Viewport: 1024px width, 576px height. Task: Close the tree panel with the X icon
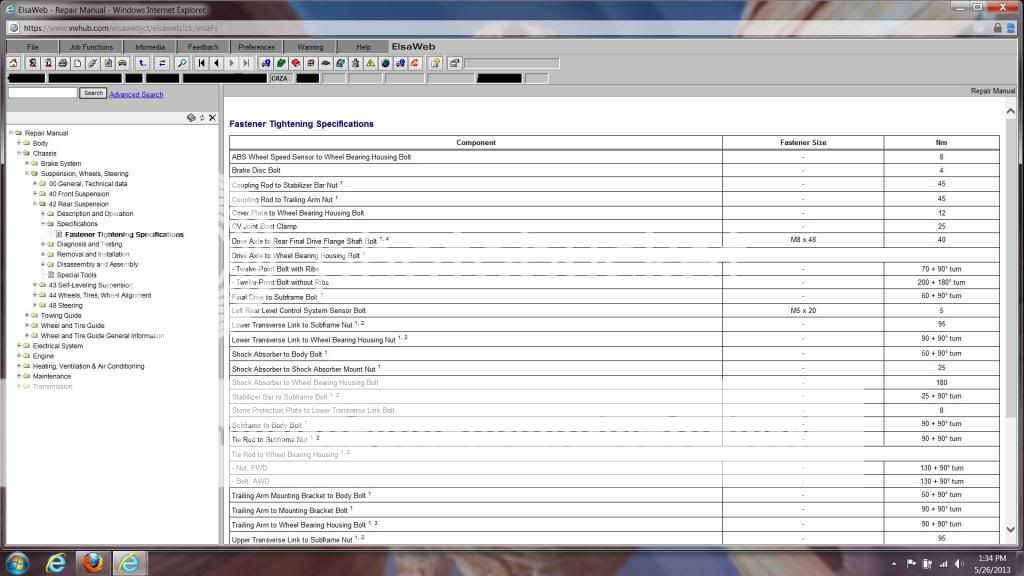point(212,118)
